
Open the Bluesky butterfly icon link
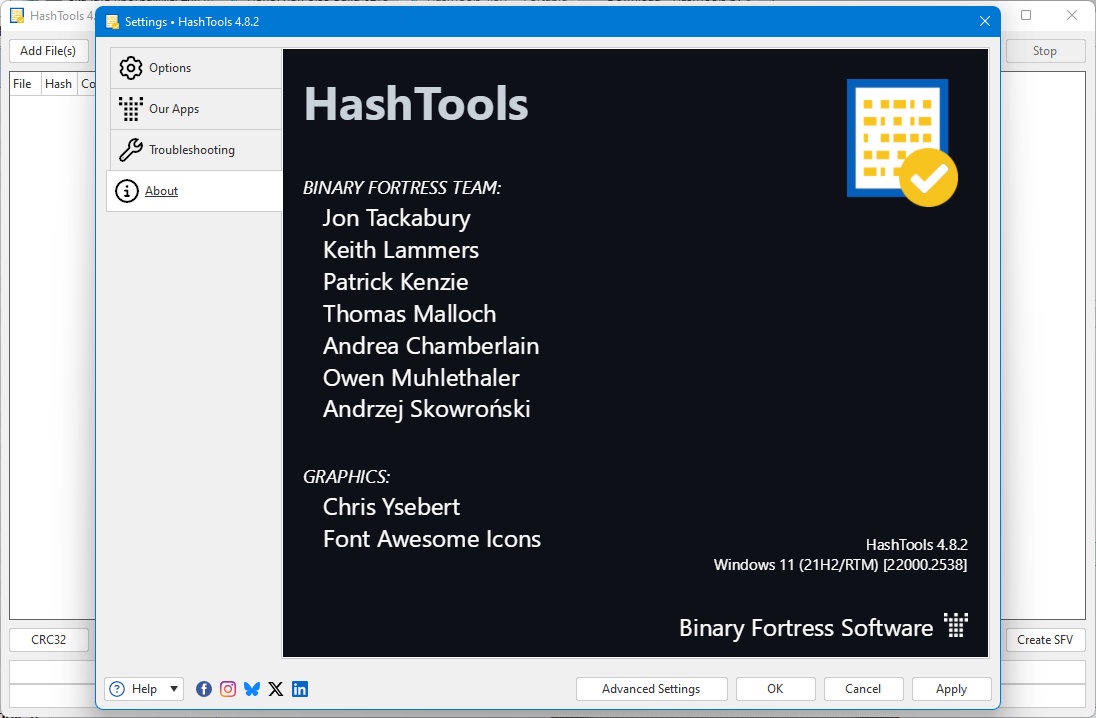click(x=252, y=689)
